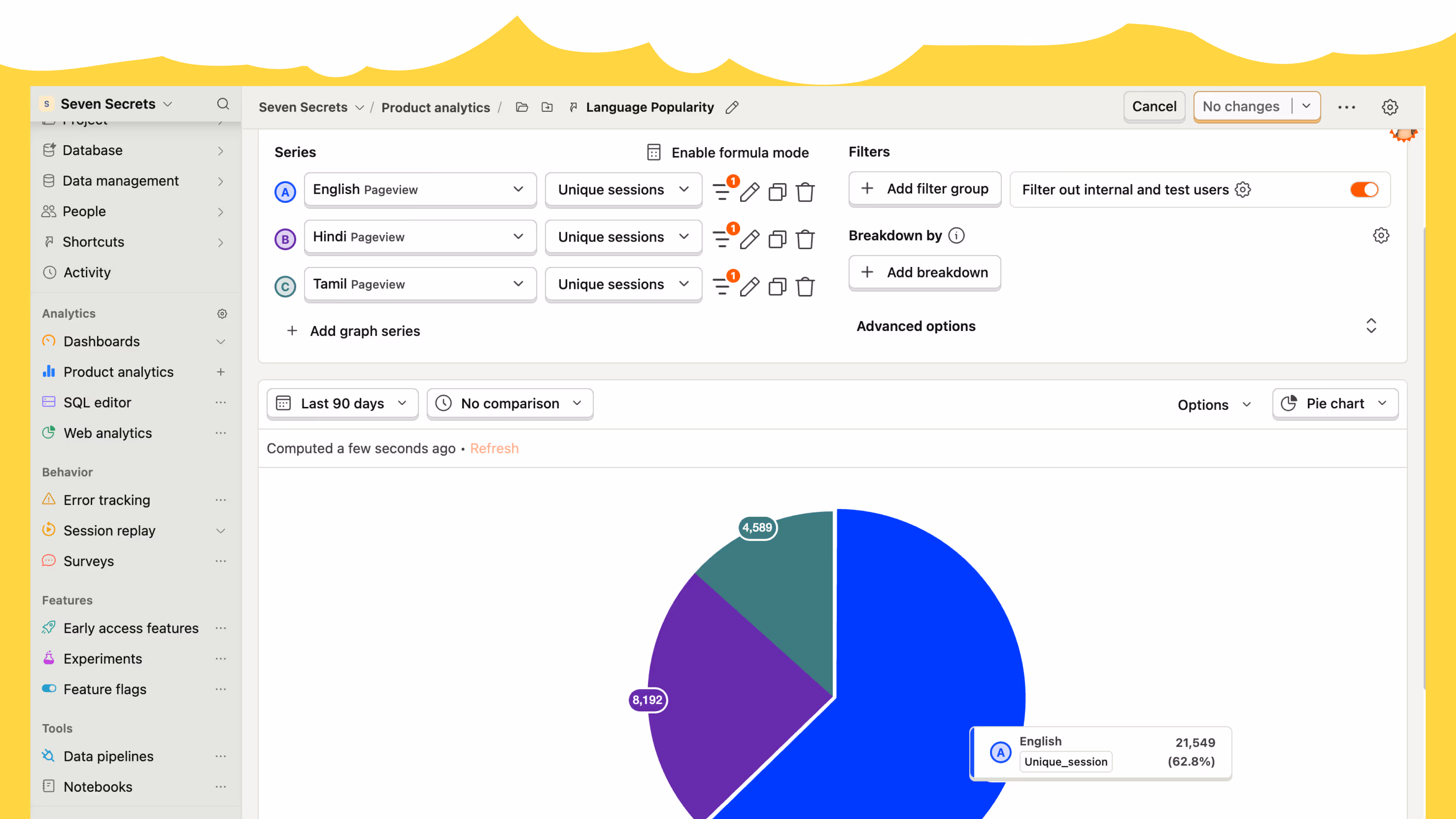Image resolution: width=1456 pixels, height=819 pixels.
Task: Open the save options arrow beside No changes
Action: tap(1306, 106)
